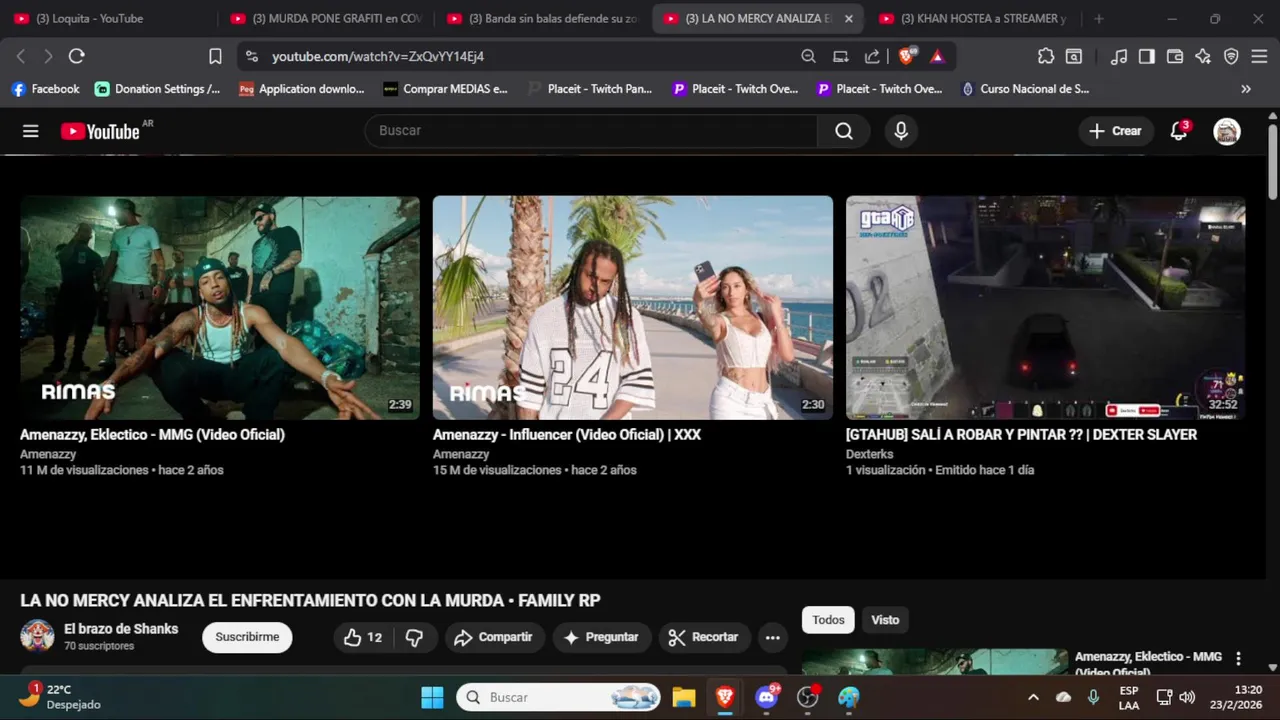Open Dexterks channel link

[870, 454]
